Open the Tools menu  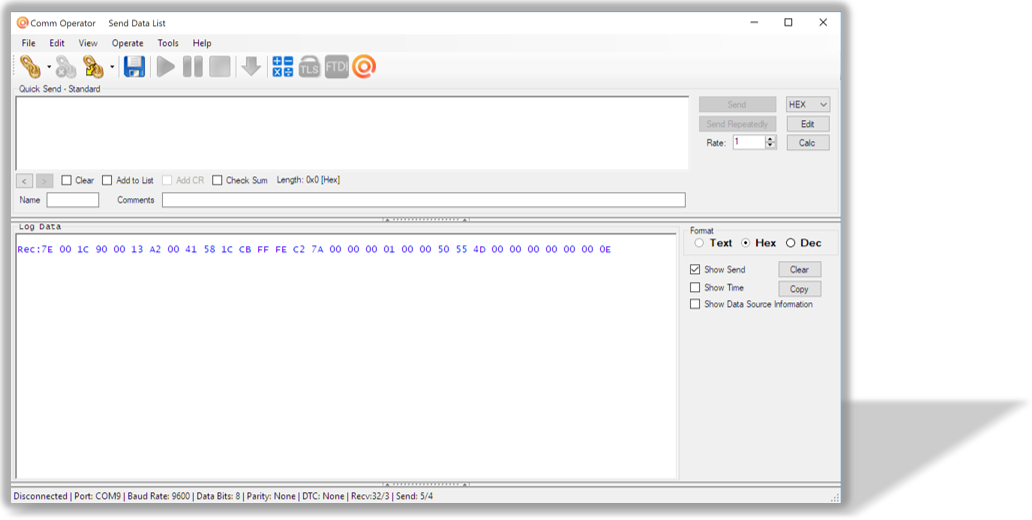pos(168,43)
